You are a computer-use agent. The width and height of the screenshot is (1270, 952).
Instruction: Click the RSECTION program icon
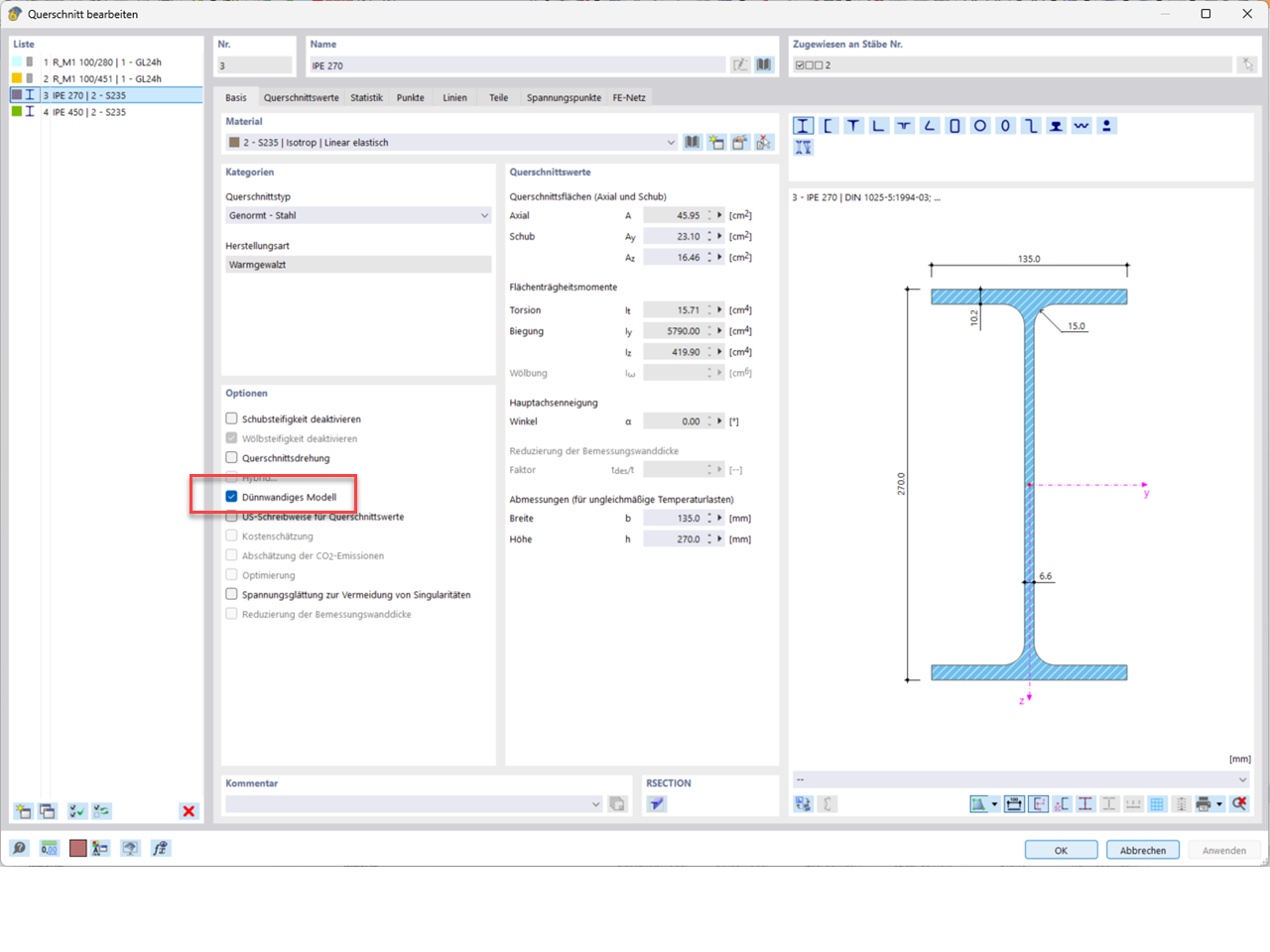657,804
